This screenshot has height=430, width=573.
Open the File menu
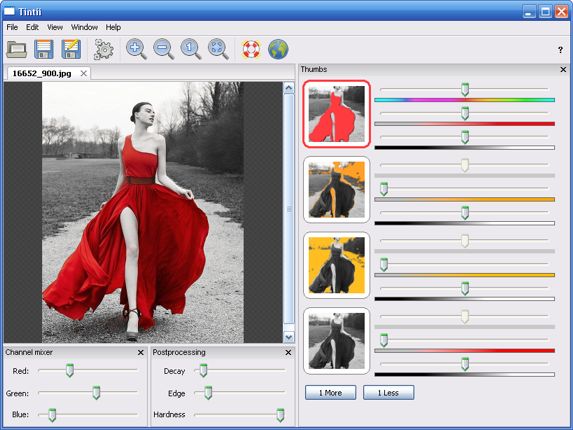click(12, 27)
